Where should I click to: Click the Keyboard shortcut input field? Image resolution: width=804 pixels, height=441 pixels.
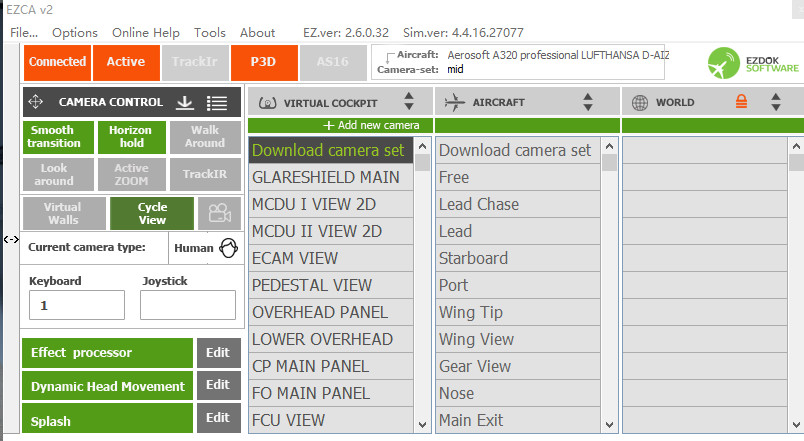[77, 305]
